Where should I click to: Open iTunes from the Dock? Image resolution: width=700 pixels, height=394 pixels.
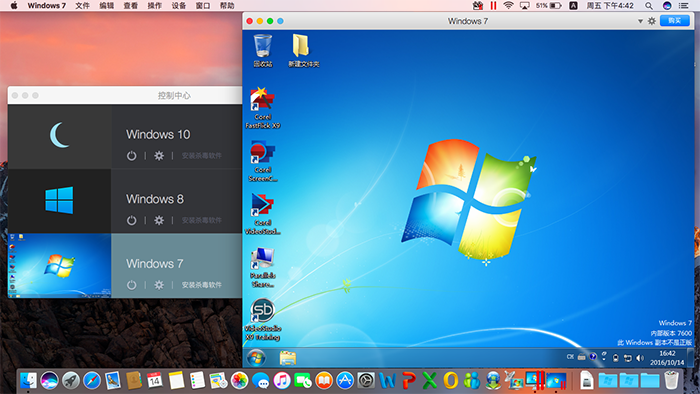coord(282,380)
